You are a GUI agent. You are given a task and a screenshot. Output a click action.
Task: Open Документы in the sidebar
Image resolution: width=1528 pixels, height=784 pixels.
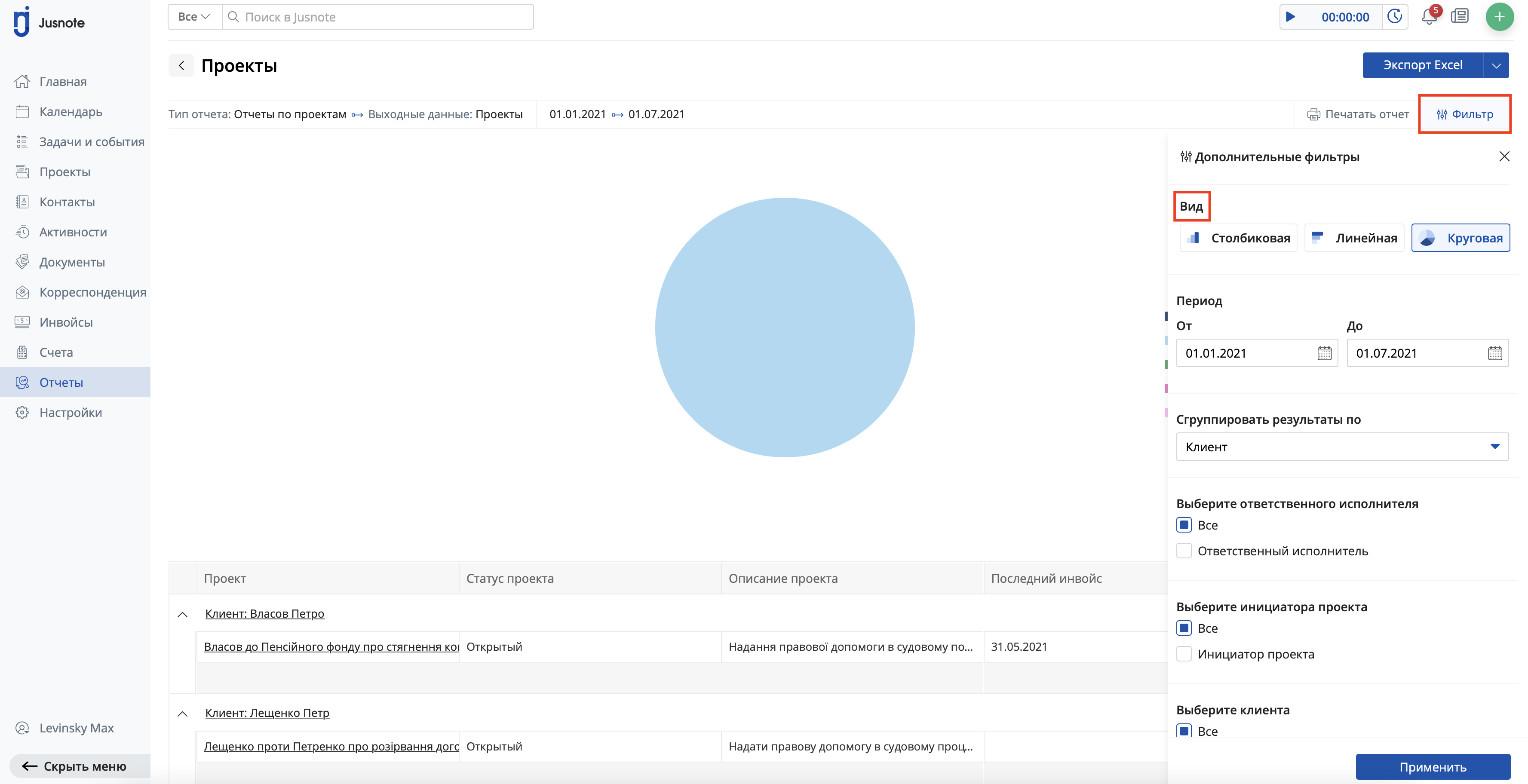pos(72,262)
